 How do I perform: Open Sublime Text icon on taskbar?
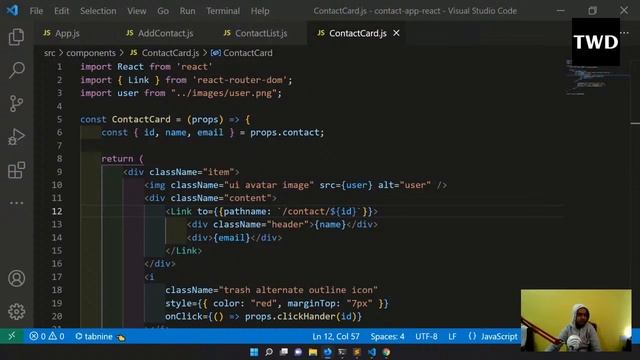click(357, 352)
